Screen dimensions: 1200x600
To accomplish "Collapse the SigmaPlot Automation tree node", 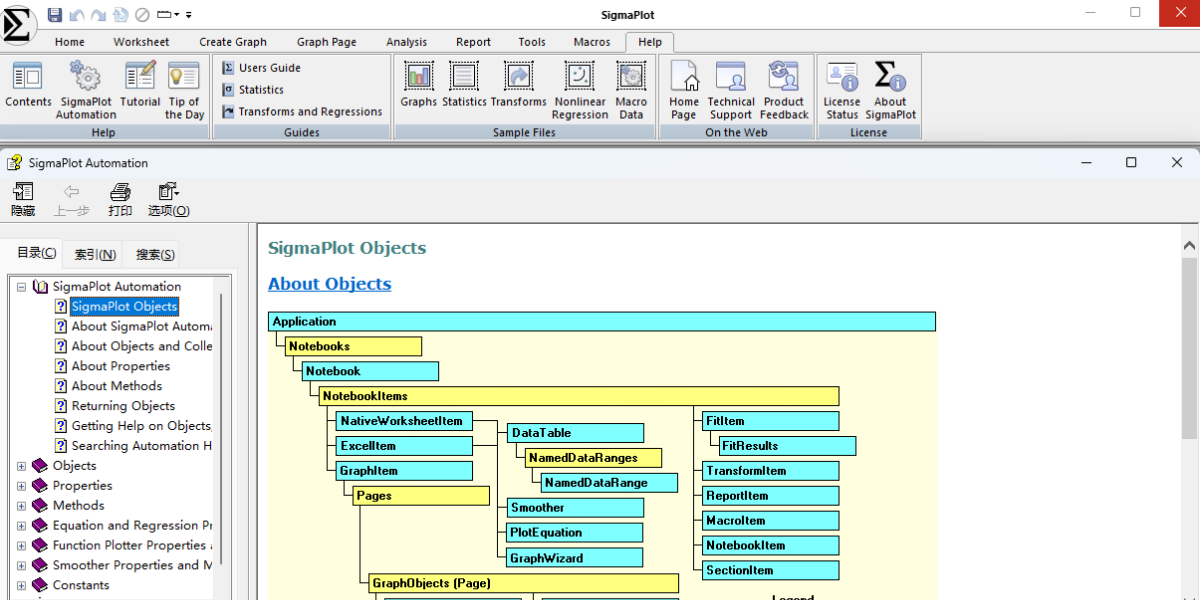I will click(22, 287).
